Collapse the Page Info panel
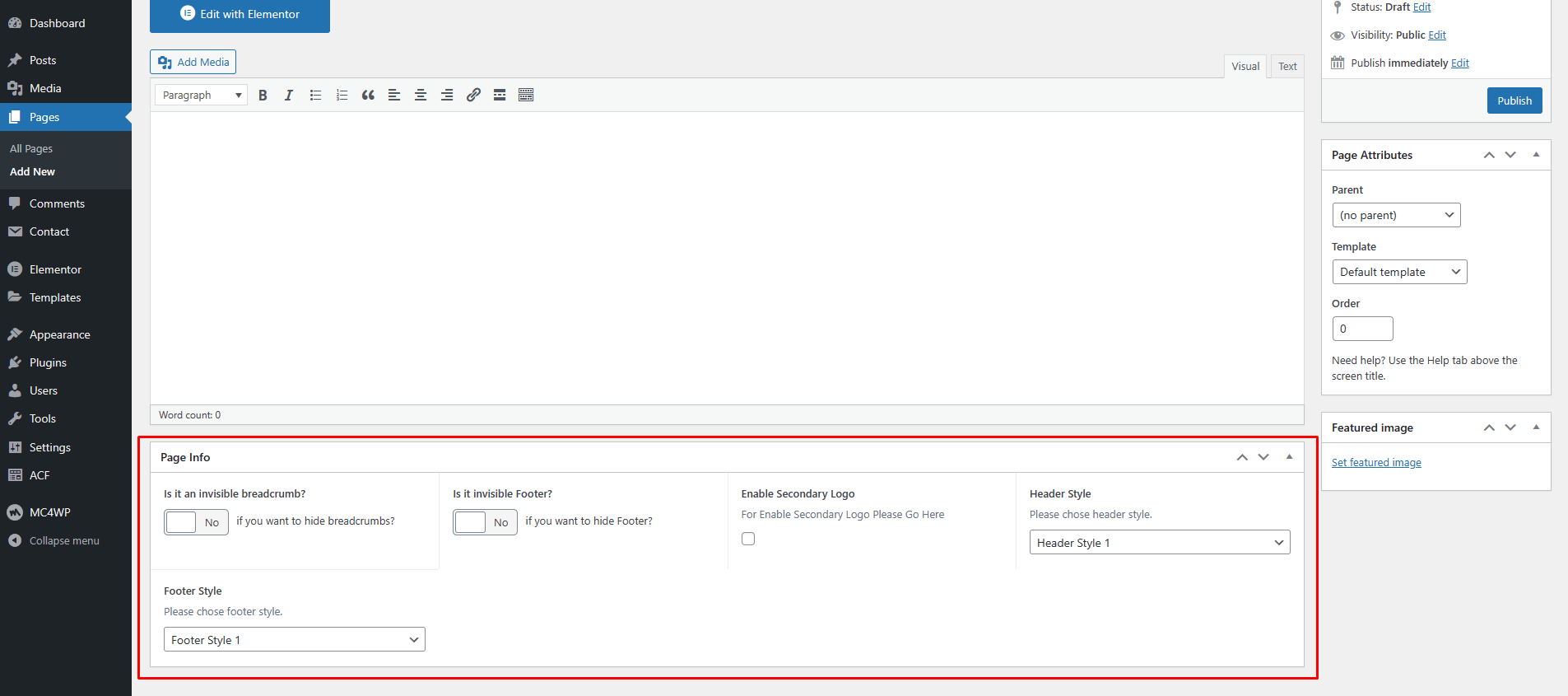 (x=1289, y=457)
